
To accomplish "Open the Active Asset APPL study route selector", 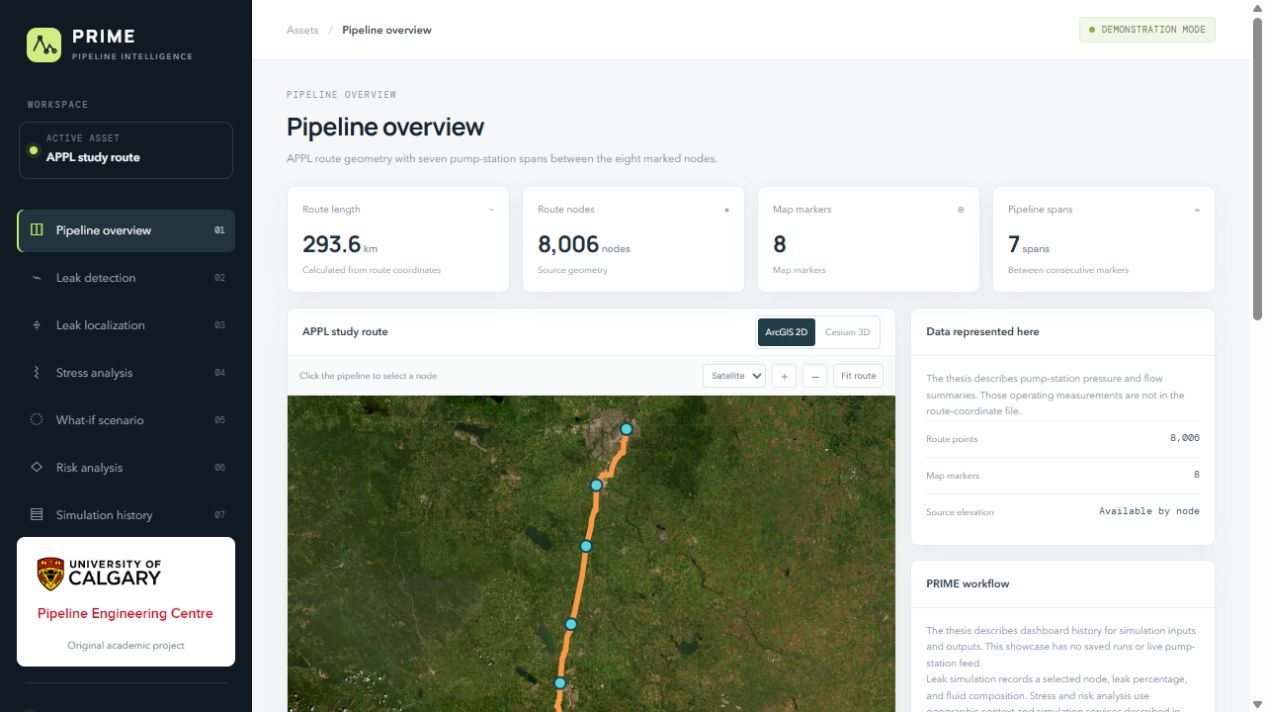I will (126, 150).
